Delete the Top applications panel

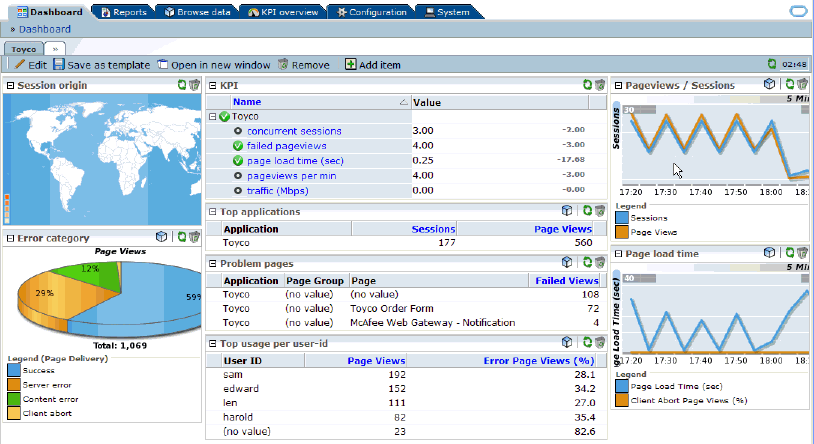point(599,211)
